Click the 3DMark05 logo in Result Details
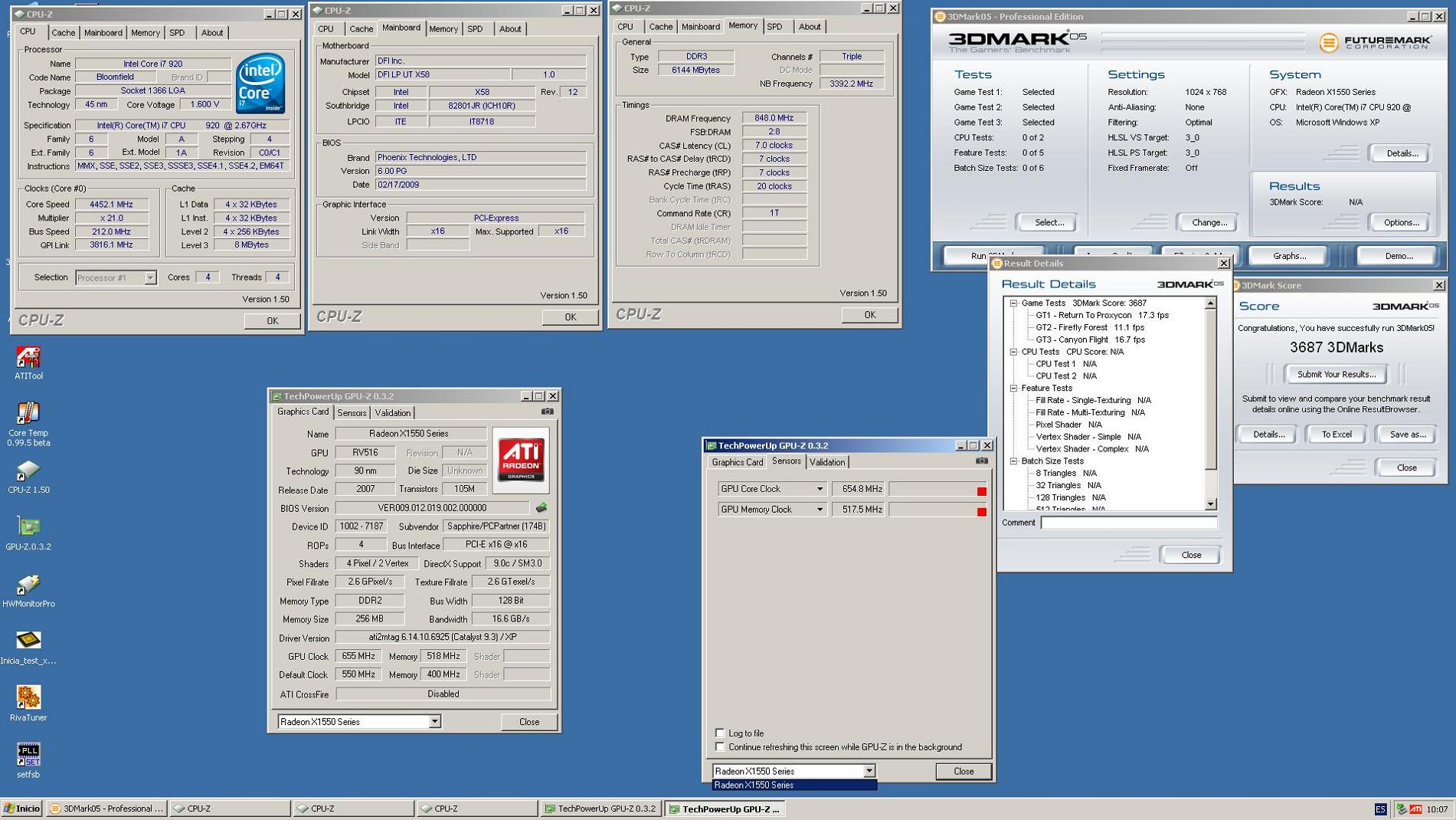1456x820 pixels. click(1189, 284)
